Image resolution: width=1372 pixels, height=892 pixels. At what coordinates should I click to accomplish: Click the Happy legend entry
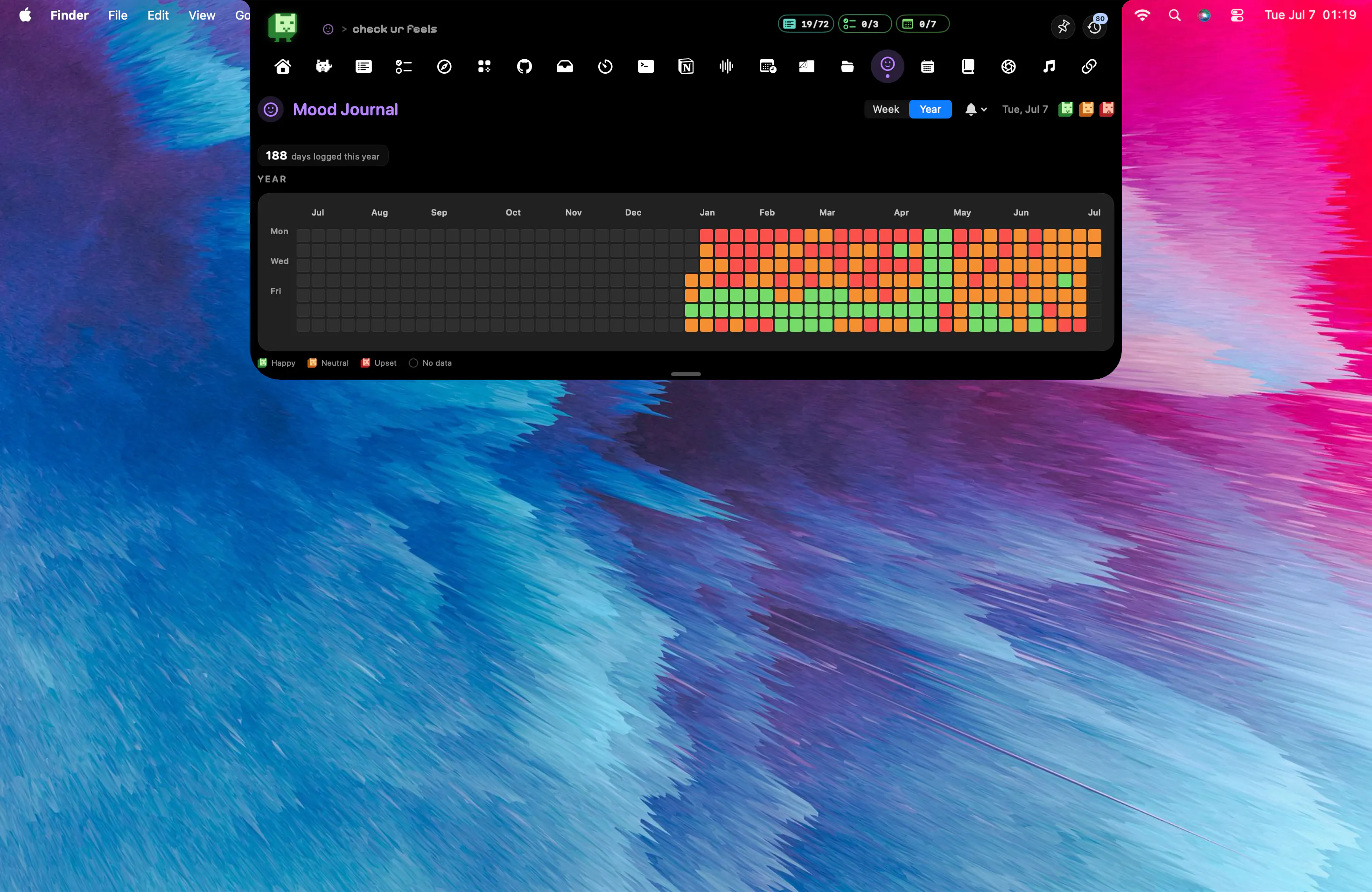click(x=277, y=363)
